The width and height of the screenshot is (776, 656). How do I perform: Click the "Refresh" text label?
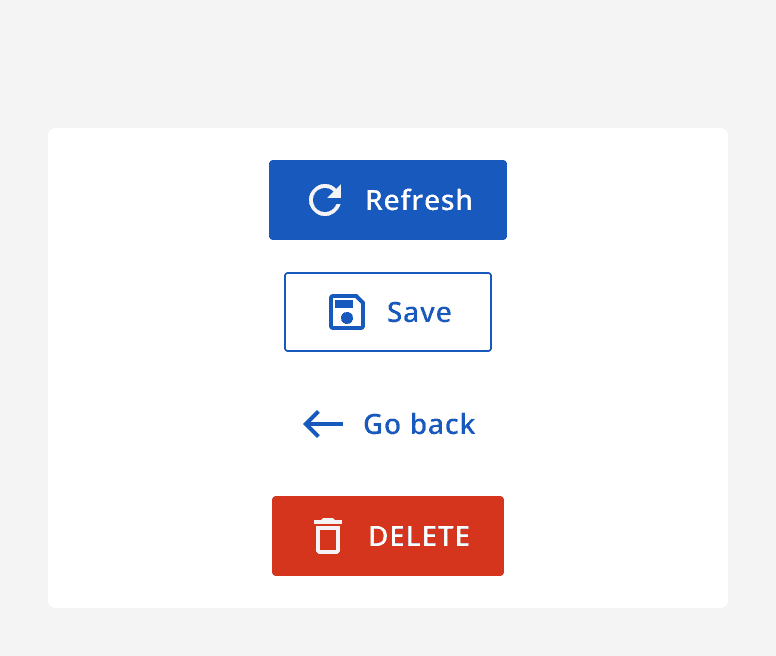(418, 200)
